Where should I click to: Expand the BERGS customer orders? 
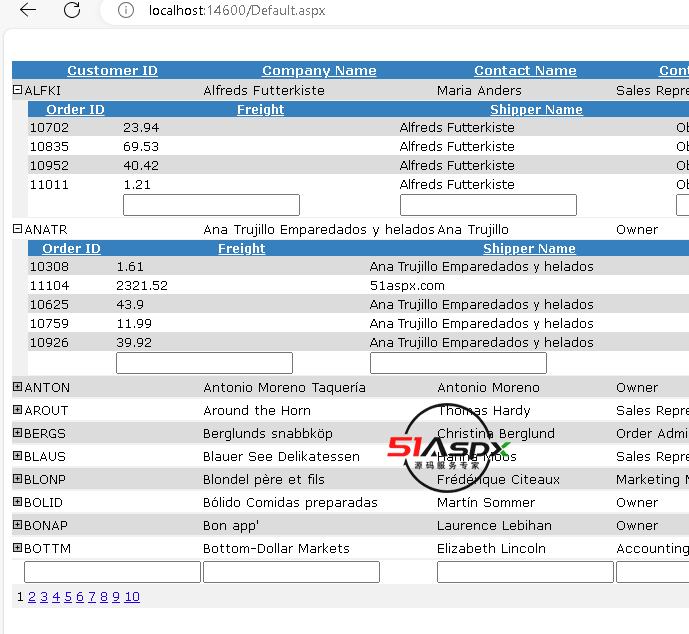coord(17,433)
